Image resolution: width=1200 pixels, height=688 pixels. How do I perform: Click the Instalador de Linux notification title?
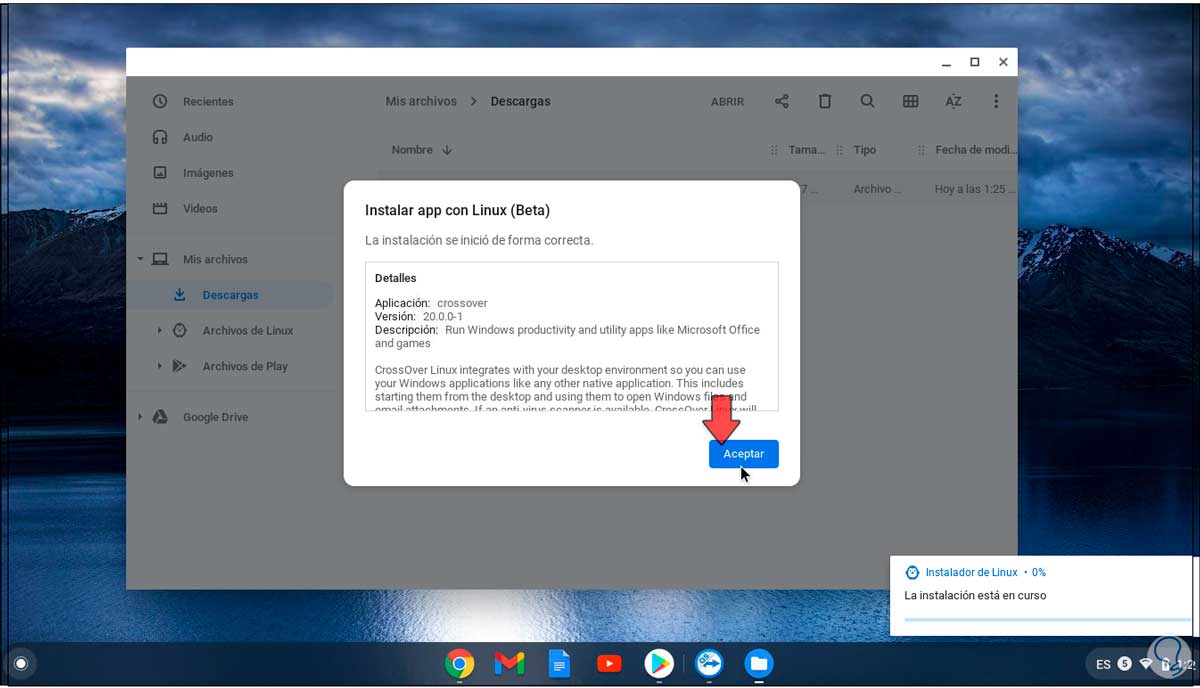tap(972, 573)
